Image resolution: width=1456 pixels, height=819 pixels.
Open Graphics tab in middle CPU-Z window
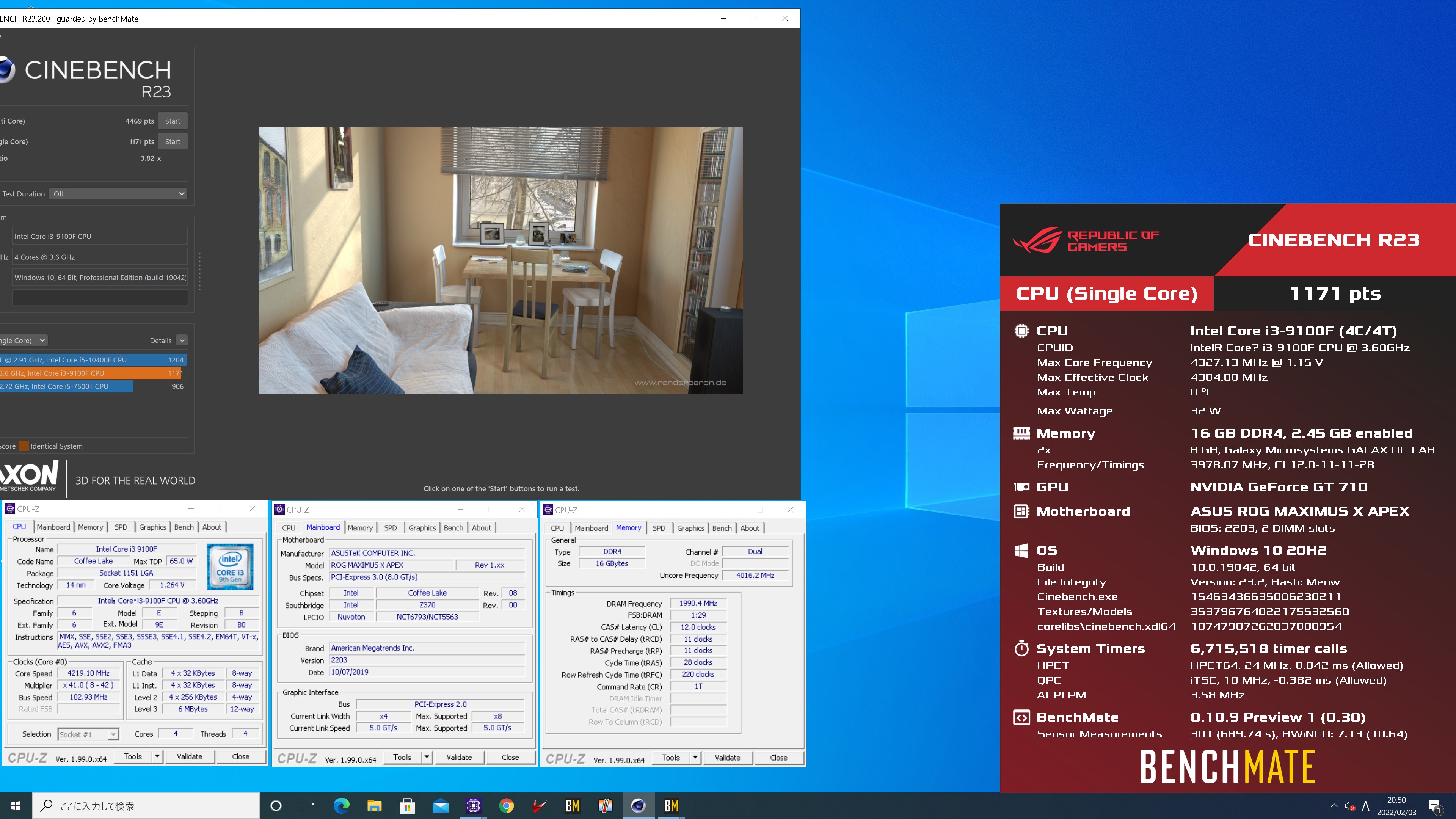pyautogui.click(x=422, y=528)
